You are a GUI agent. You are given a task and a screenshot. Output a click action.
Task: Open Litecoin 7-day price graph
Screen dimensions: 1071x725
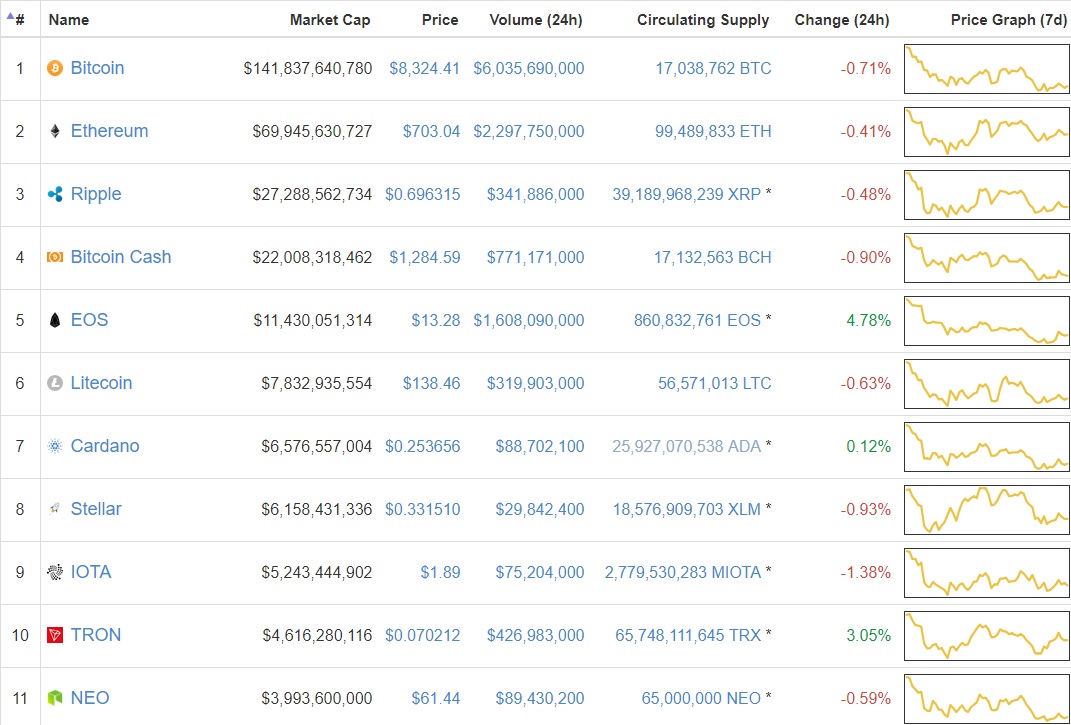(x=987, y=383)
